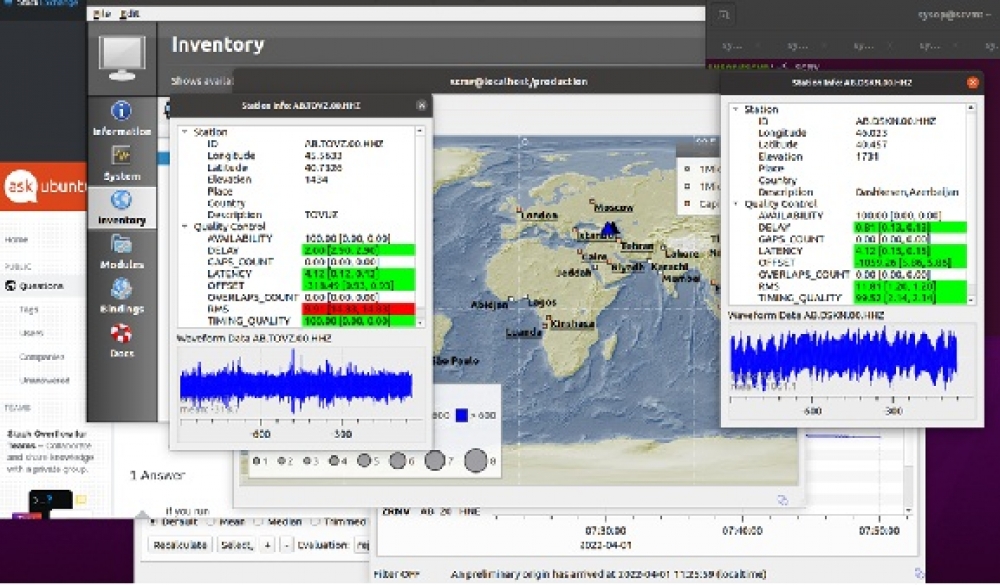Open the Docs lifebuoy icon

point(121,333)
